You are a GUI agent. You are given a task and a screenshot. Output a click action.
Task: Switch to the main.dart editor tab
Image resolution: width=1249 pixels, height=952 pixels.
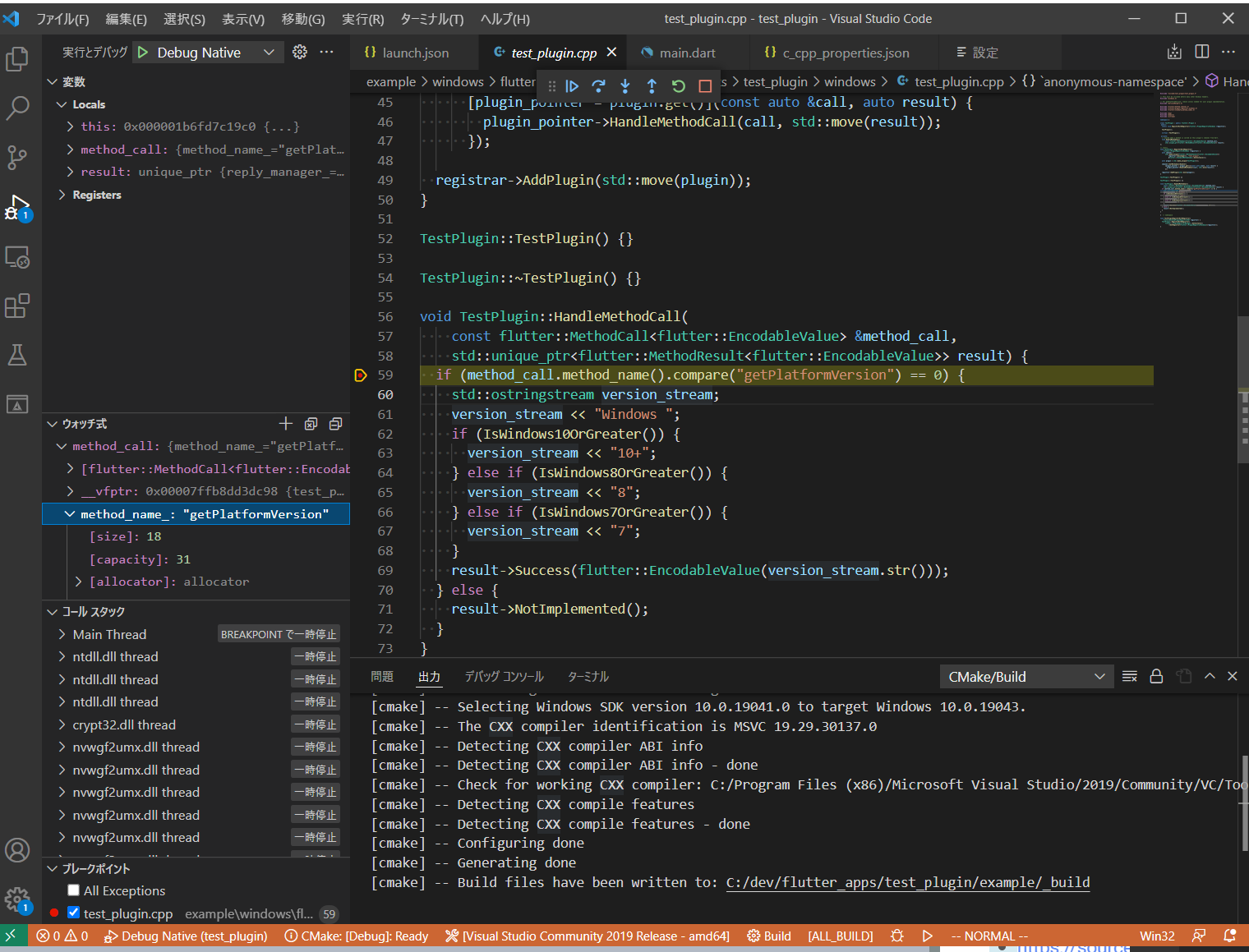point(687,53)
